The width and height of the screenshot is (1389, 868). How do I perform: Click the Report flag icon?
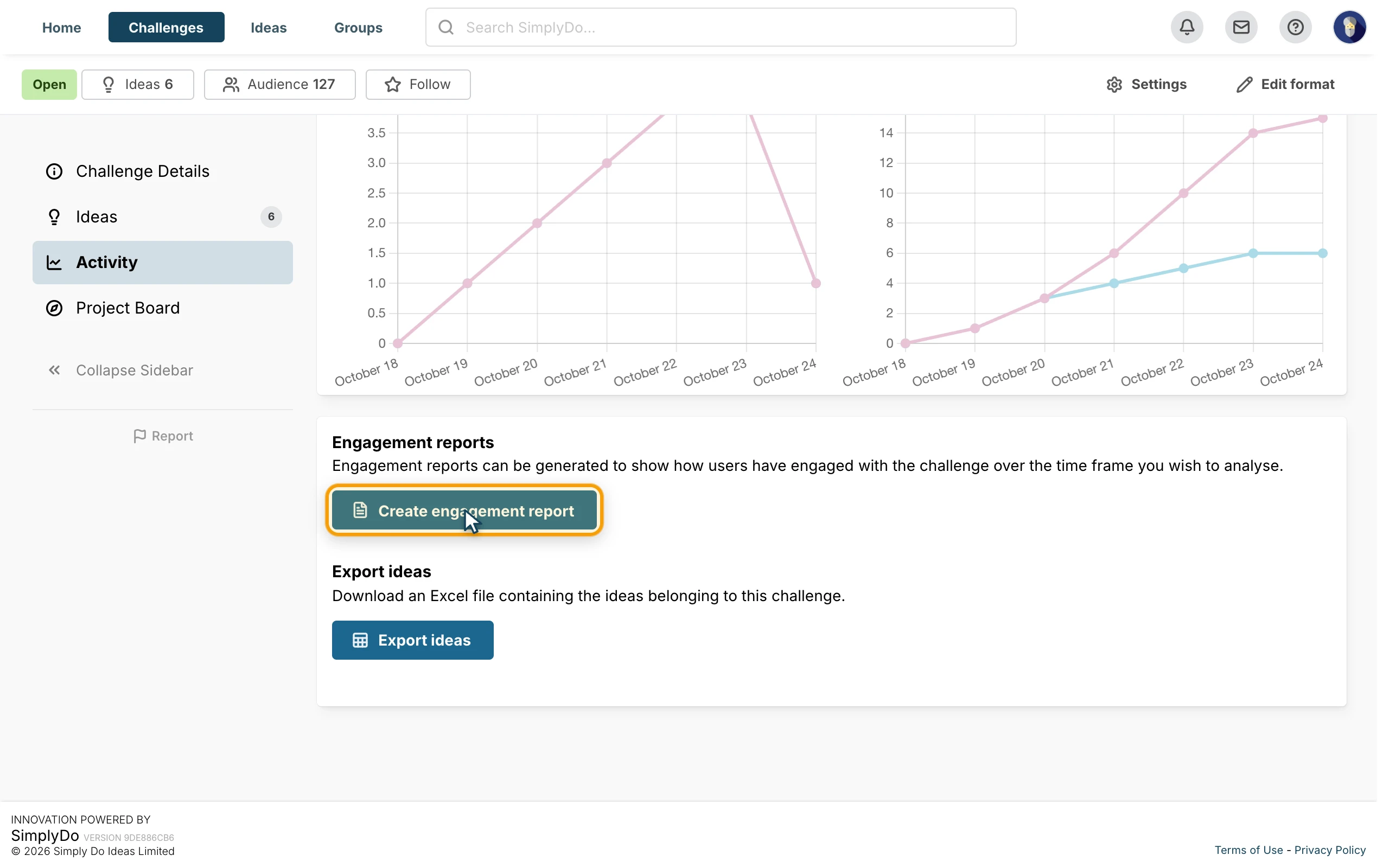tap(139, 436)
